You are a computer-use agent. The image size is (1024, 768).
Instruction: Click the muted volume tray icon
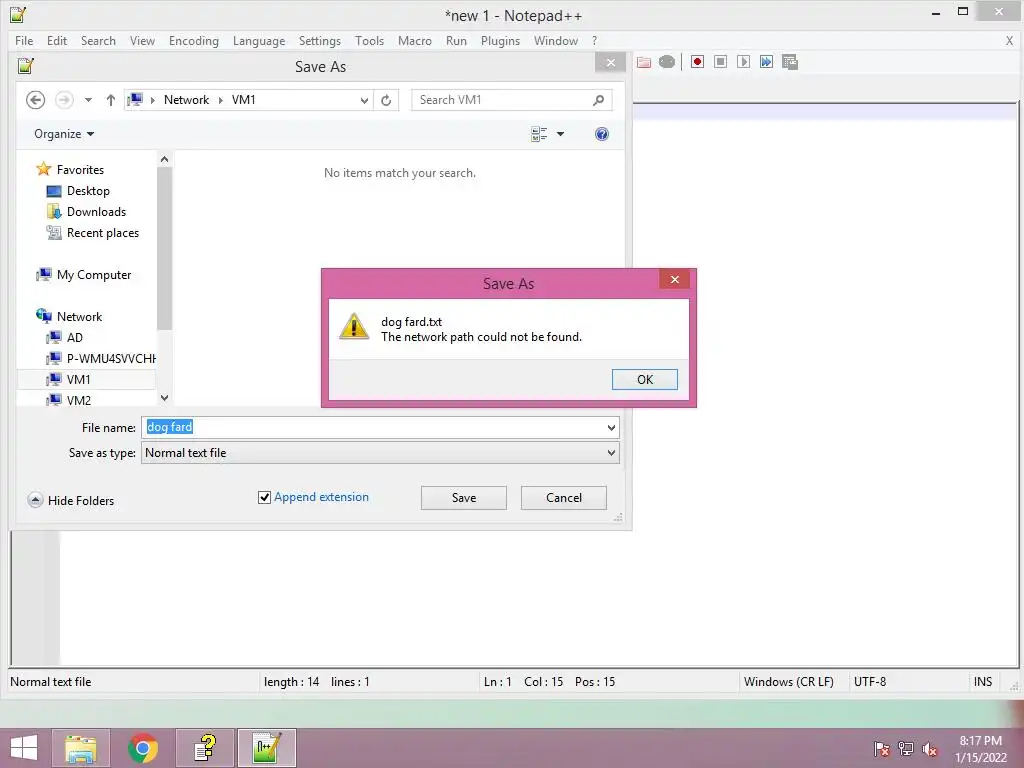(929, 749)
